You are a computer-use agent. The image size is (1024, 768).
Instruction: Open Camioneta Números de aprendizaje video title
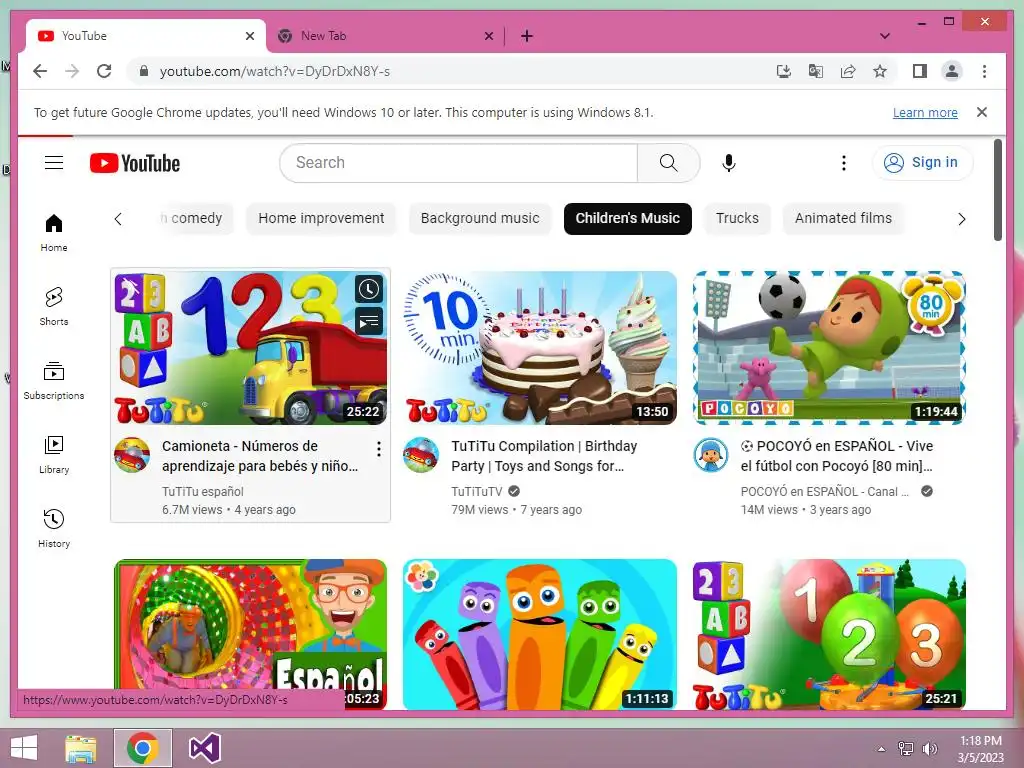[260, 456]
